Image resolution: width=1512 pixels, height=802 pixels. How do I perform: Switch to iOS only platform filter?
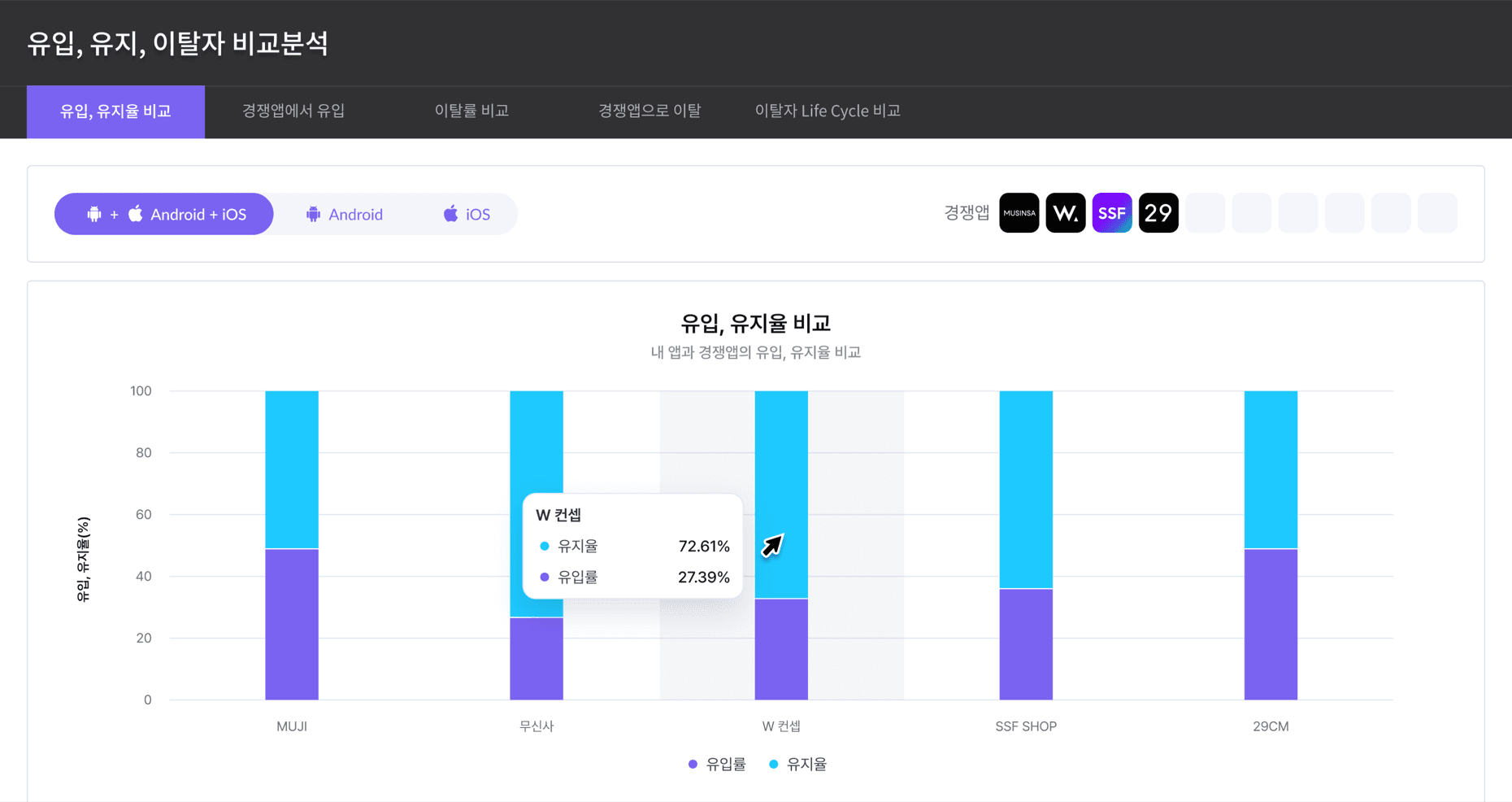(x=467, y=214)
